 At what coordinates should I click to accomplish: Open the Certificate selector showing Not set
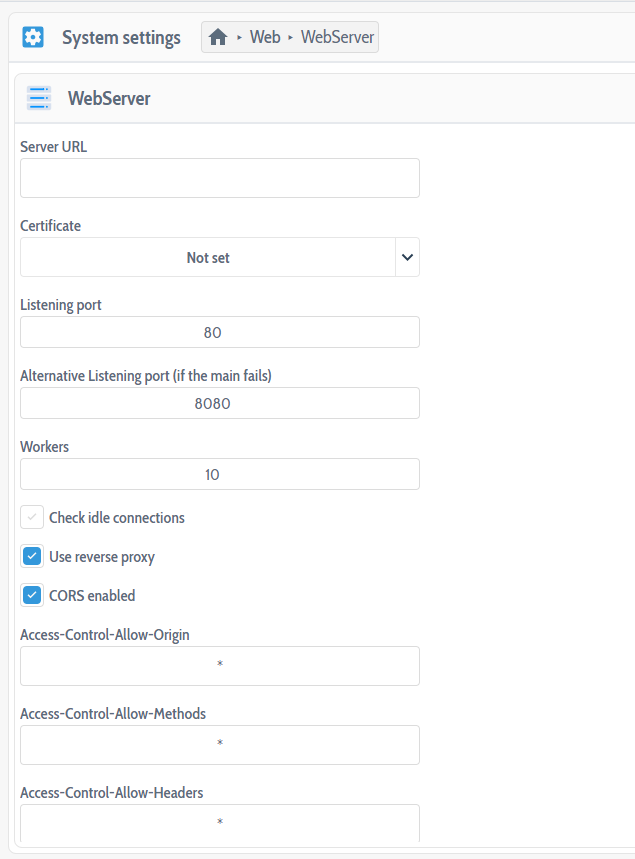point(207,257)
